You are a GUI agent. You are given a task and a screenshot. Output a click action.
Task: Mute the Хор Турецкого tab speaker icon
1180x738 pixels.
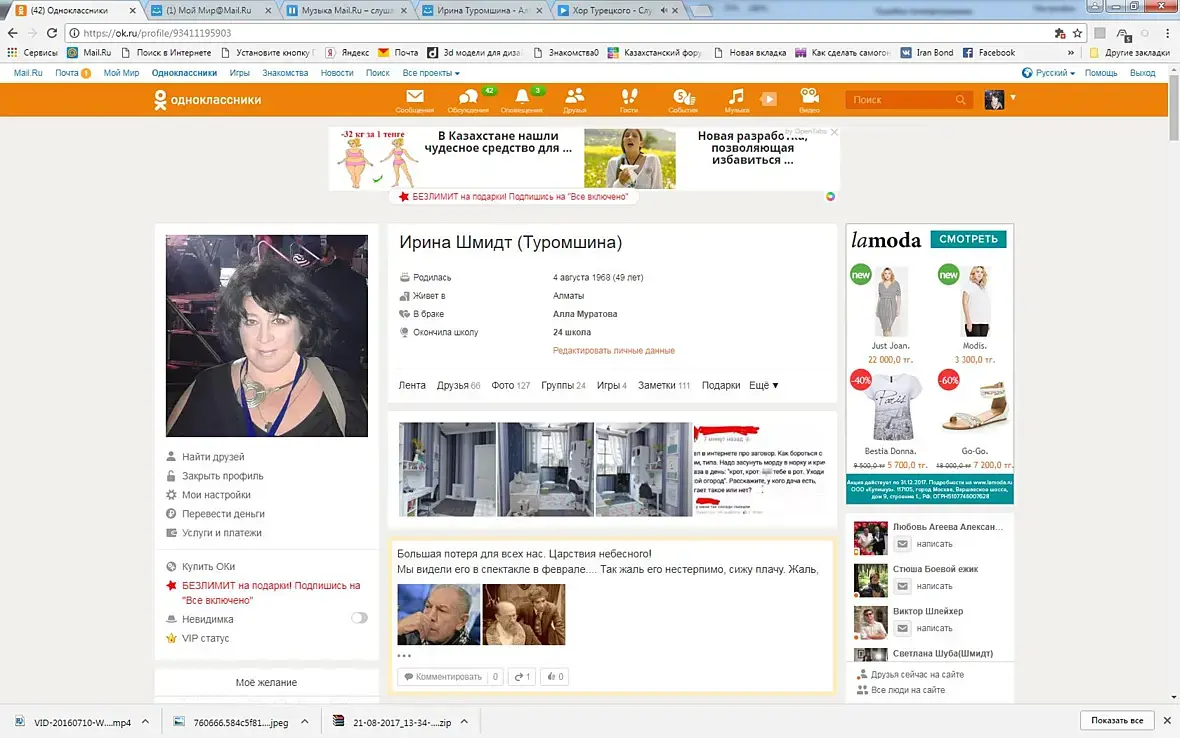[664, 11]
